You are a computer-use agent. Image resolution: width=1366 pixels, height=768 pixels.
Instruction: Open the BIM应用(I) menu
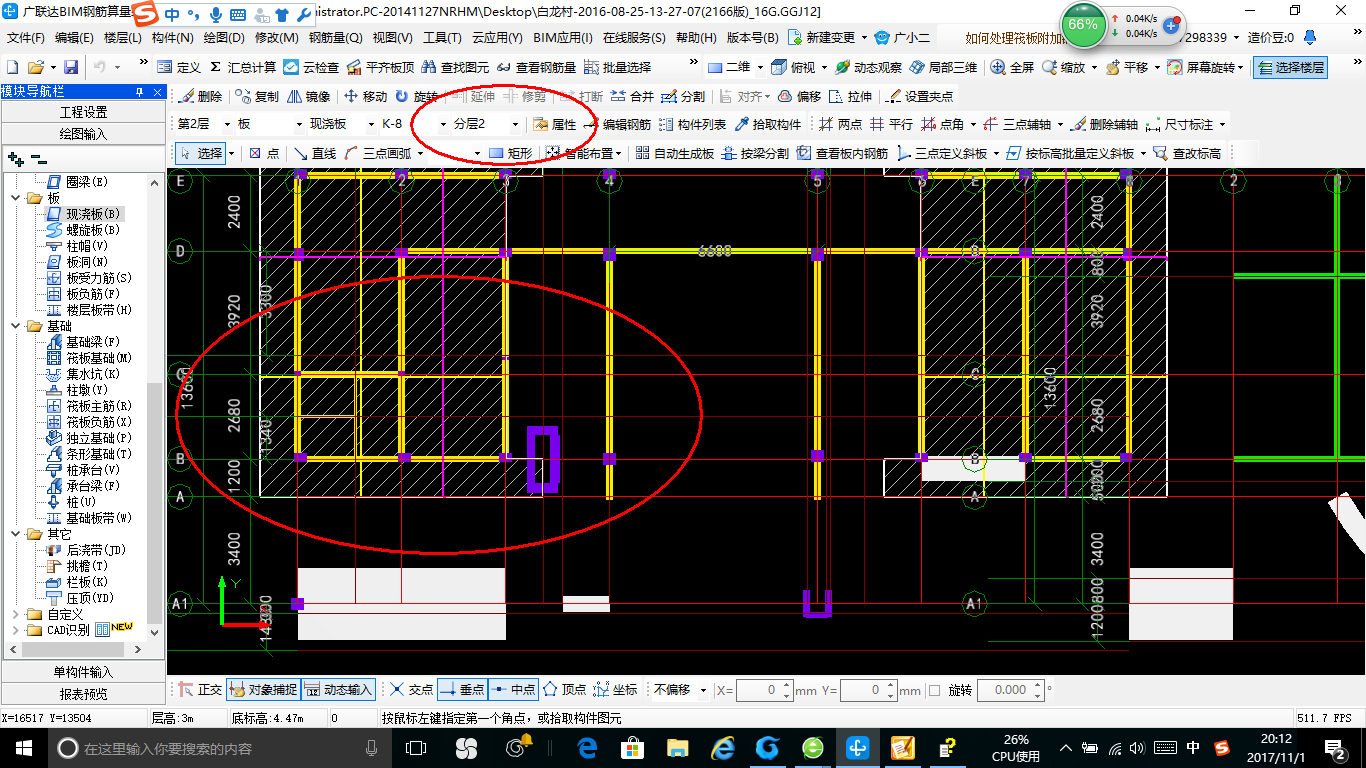[563, 37]
